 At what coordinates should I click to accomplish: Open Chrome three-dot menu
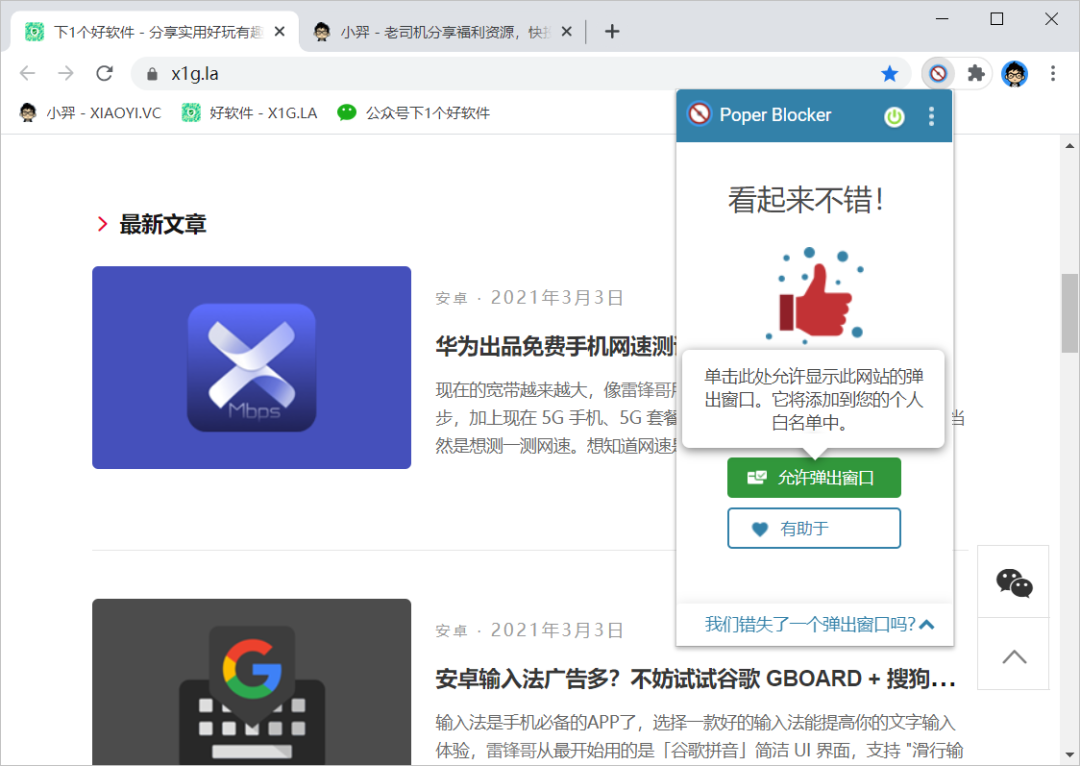point(1052,74)
